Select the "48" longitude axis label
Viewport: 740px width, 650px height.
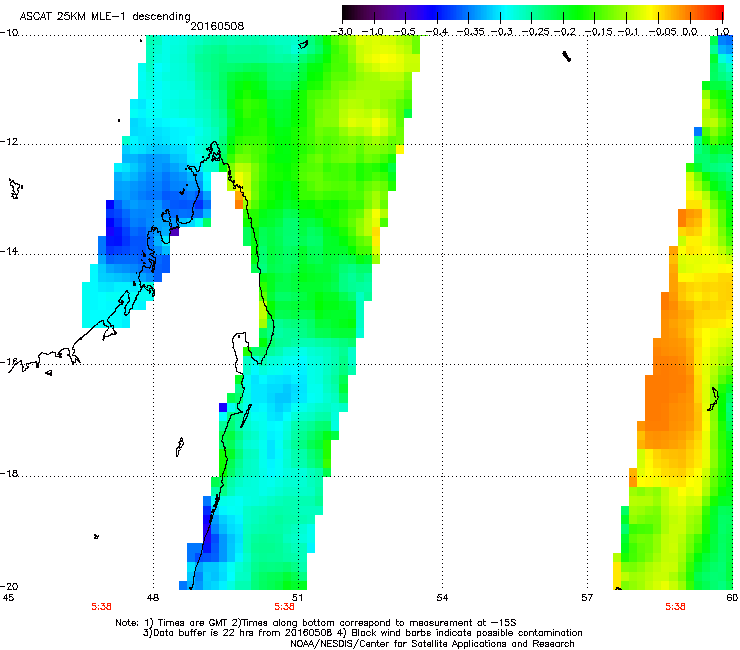(x=153, y=598)
